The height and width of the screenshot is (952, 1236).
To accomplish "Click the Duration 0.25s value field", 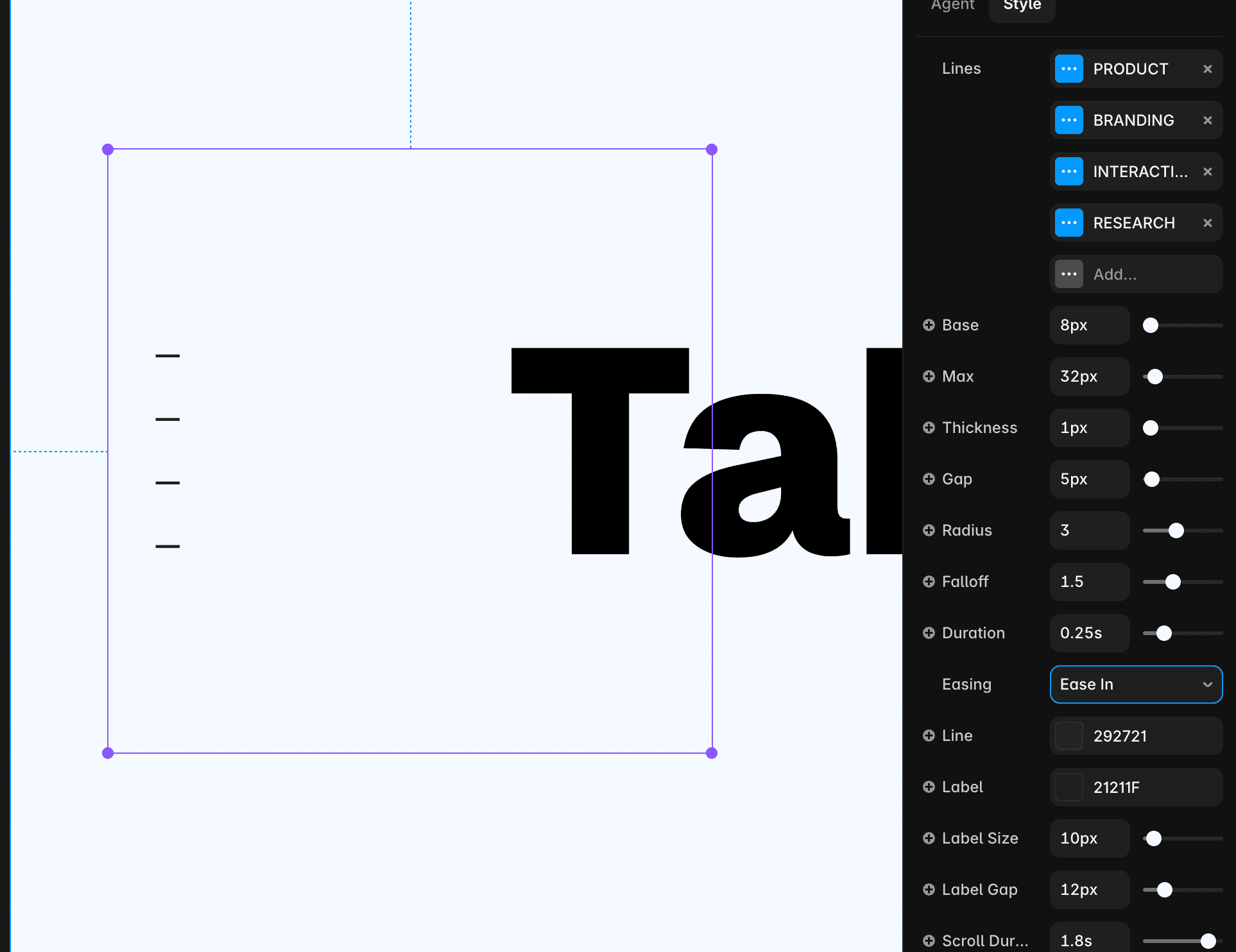I will point(1089,633).
